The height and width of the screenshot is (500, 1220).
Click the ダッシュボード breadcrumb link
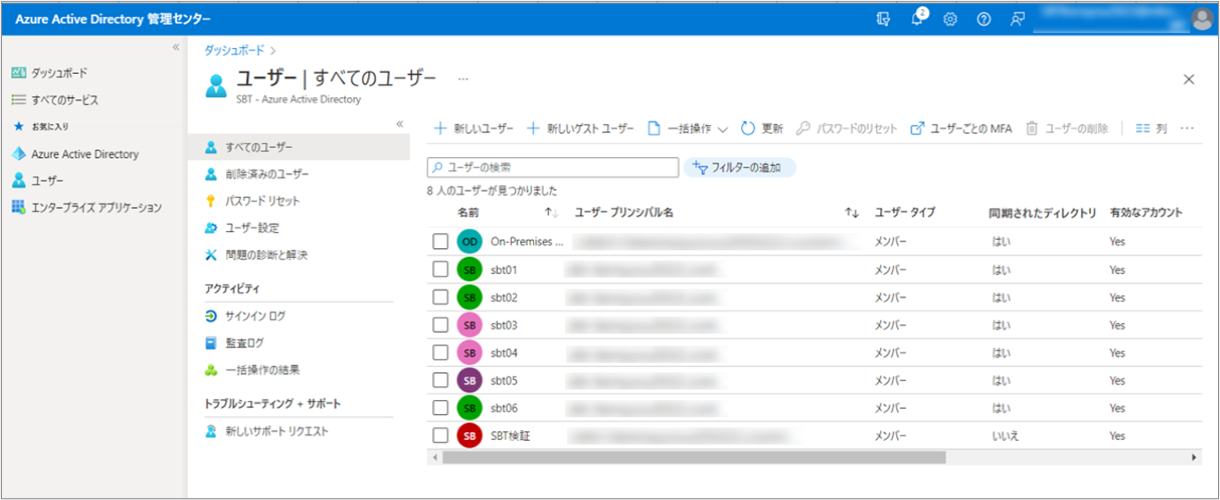(235, 49)
